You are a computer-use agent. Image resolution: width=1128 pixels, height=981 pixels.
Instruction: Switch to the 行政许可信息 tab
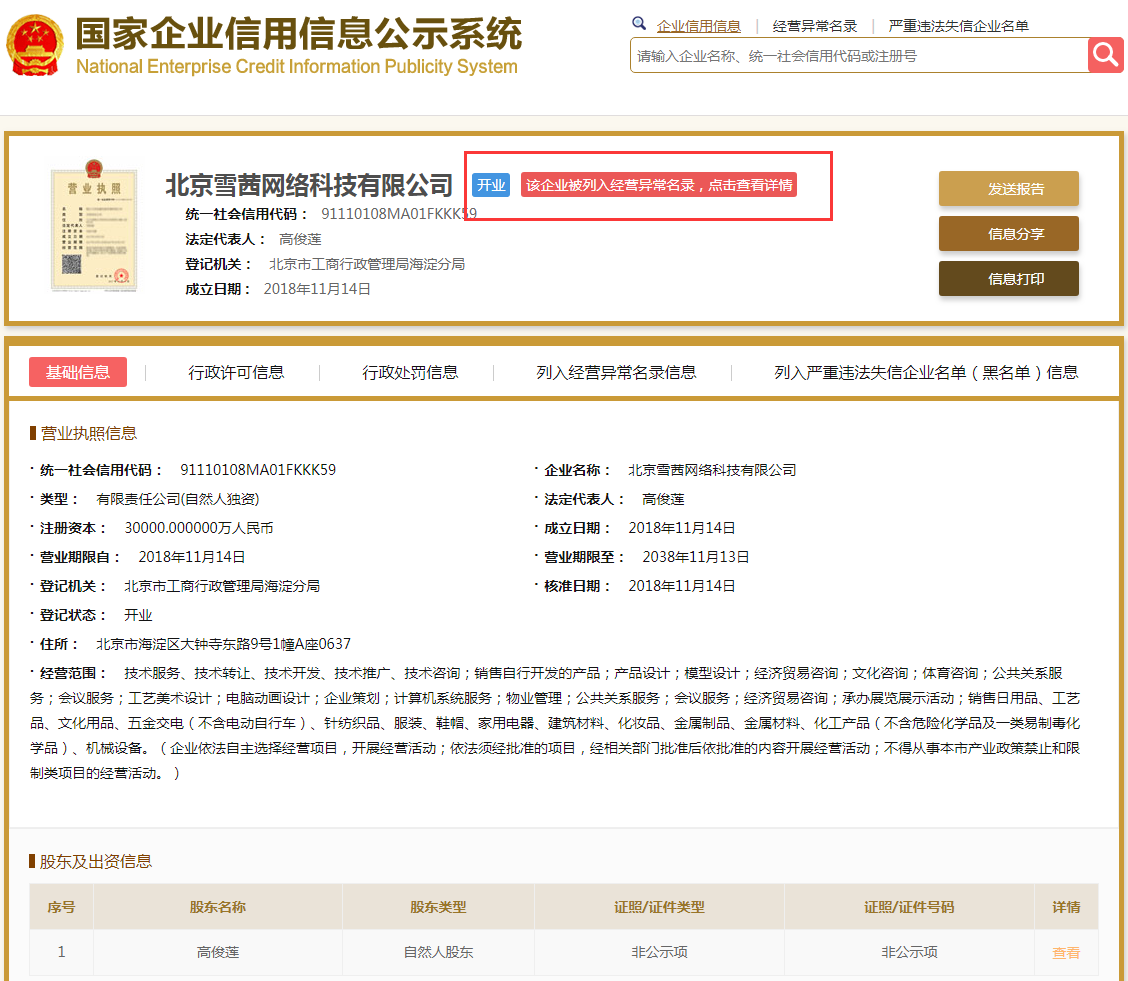point(236,372)
